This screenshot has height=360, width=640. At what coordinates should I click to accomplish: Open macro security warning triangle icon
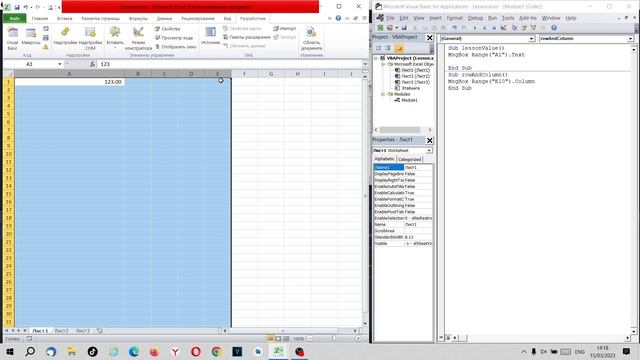(46, 47)
